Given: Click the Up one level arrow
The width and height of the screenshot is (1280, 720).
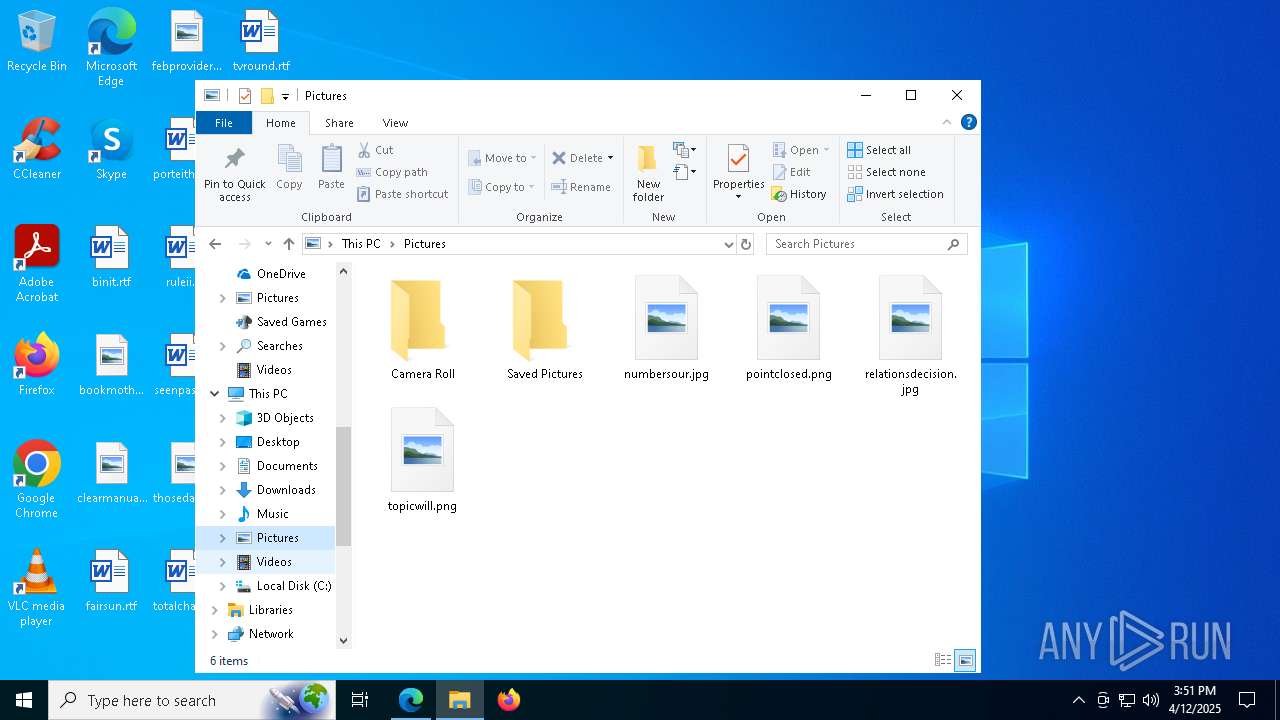Looking at the screenshot, I should coord(289,244).
